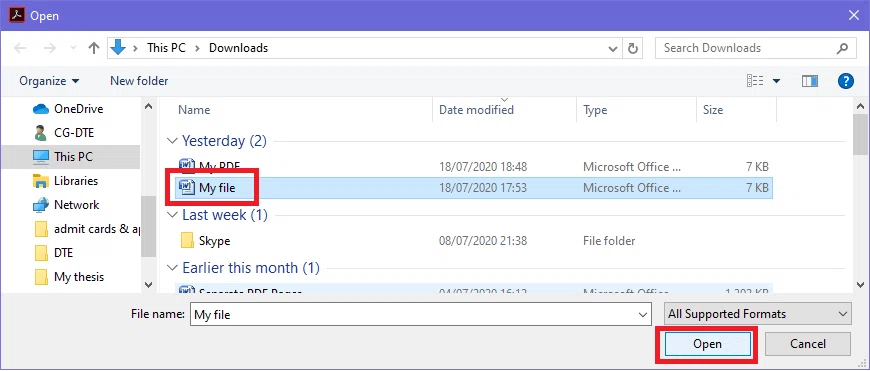Viewport: 870px width, 371px height.
Task: Sort by Date modified column header
Action: pos(476,110)
